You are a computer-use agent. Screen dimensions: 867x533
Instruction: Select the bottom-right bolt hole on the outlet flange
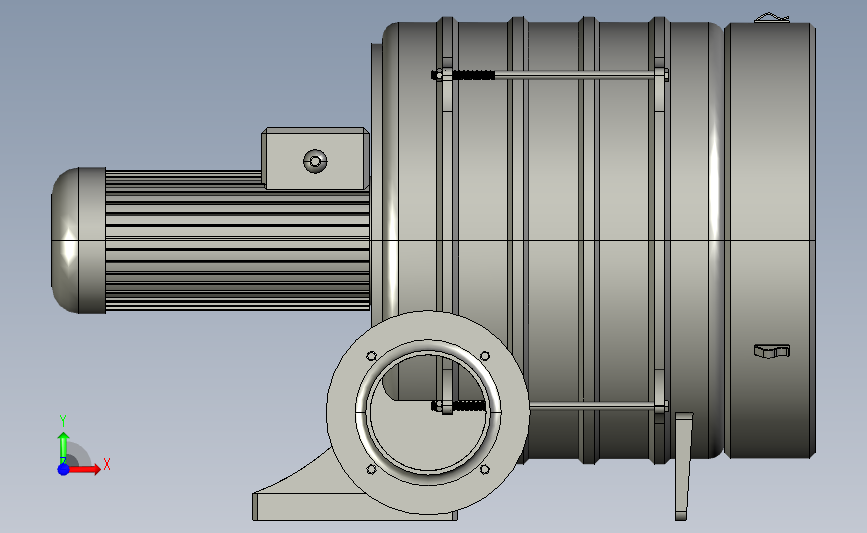pyautogui.click(x=485, y=469)
